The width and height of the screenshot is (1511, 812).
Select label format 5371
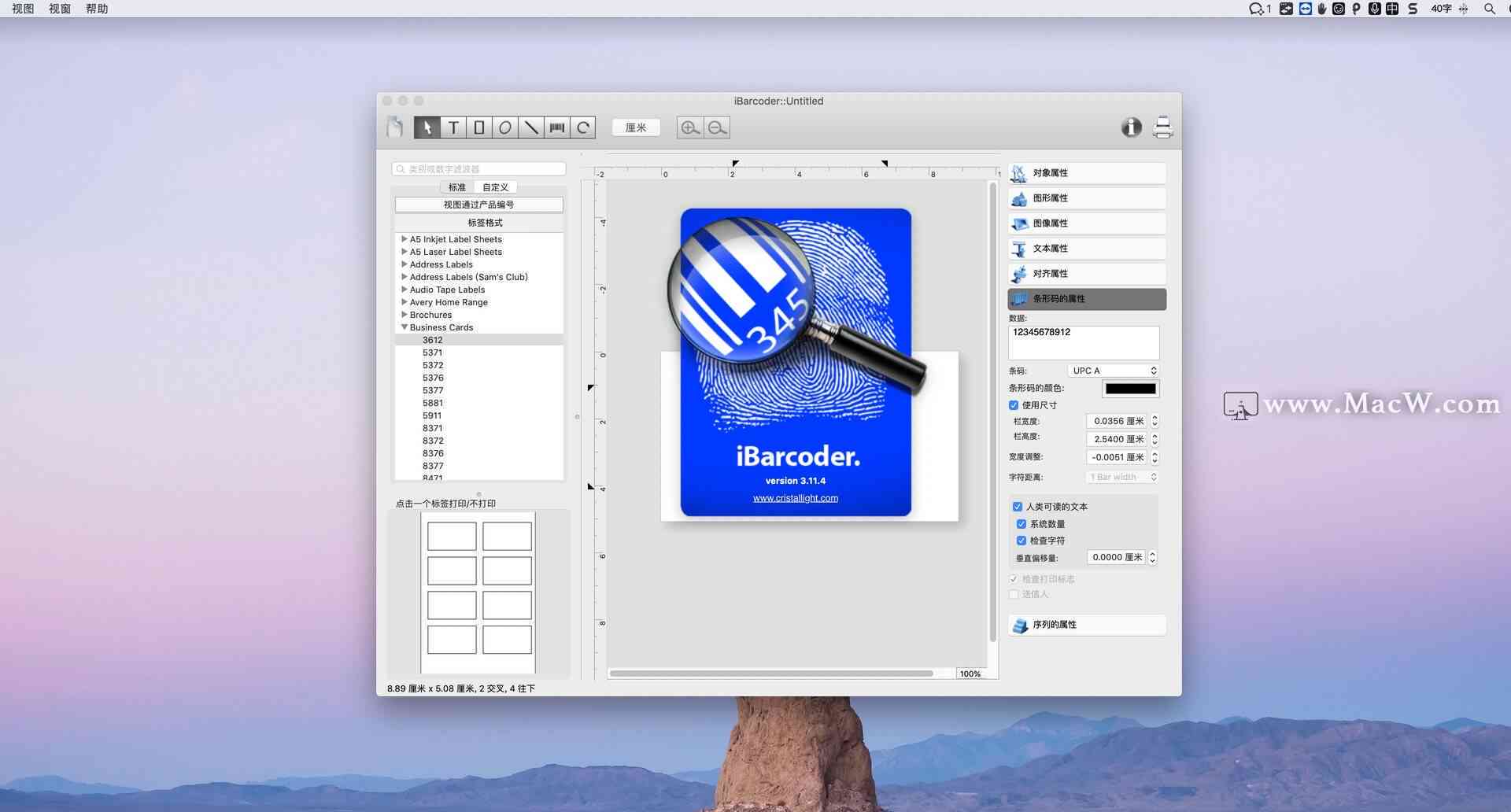[432, 352]
